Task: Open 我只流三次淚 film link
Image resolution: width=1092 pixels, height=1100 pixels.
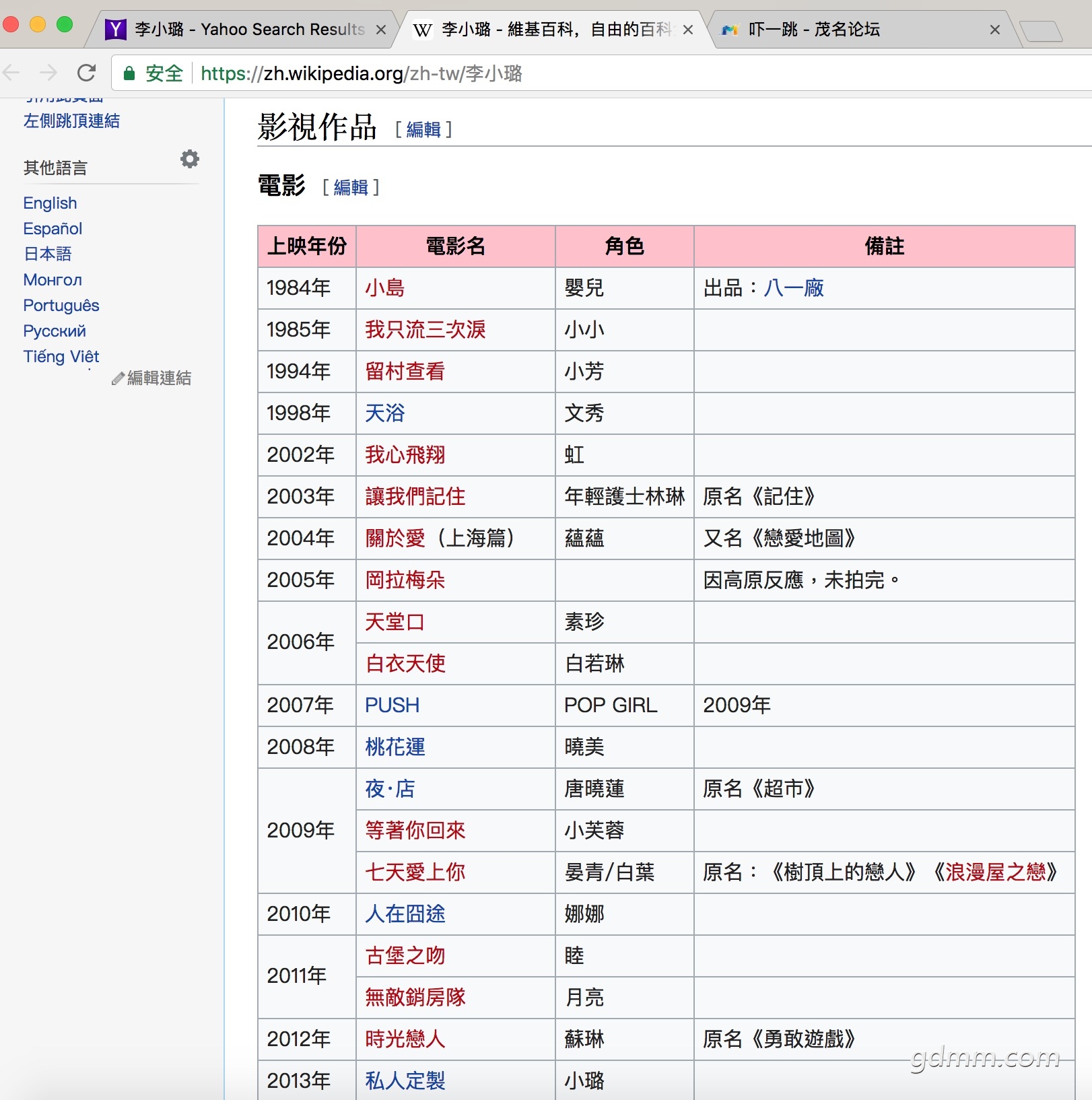Action: 425,330
